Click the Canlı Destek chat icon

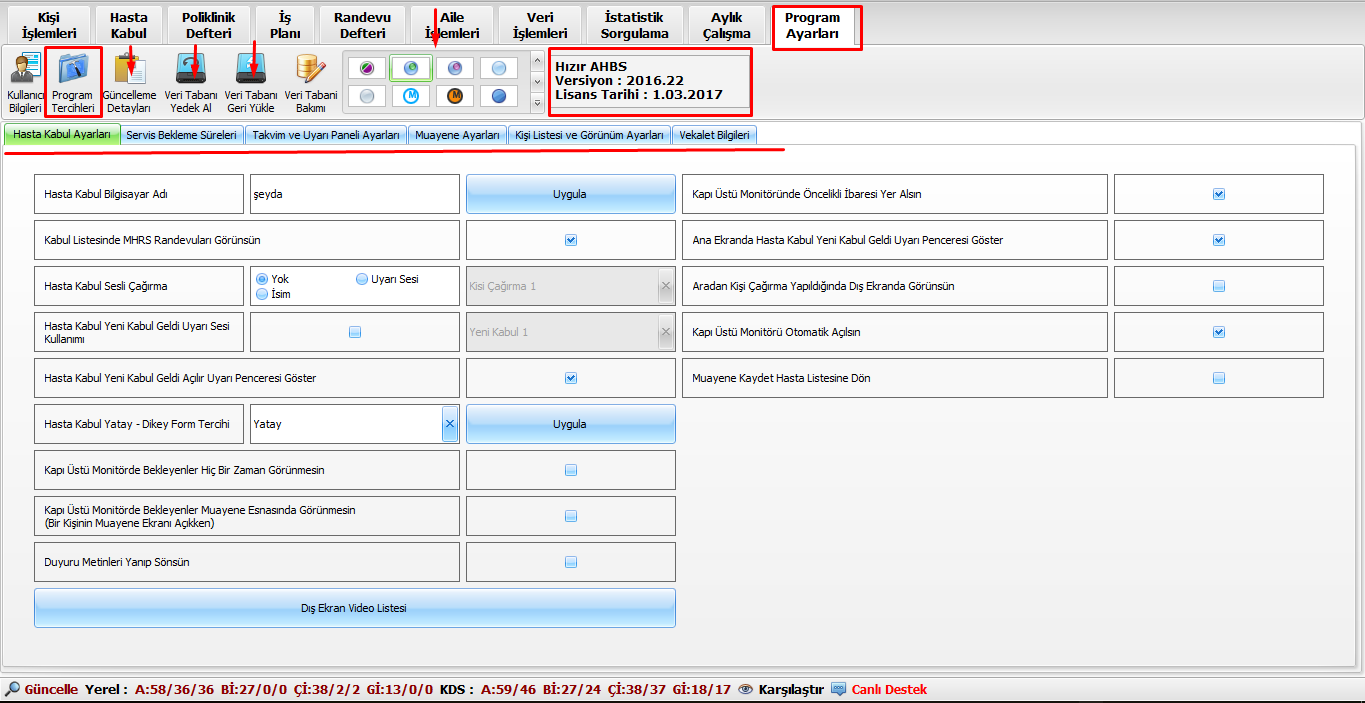[838, 689]
